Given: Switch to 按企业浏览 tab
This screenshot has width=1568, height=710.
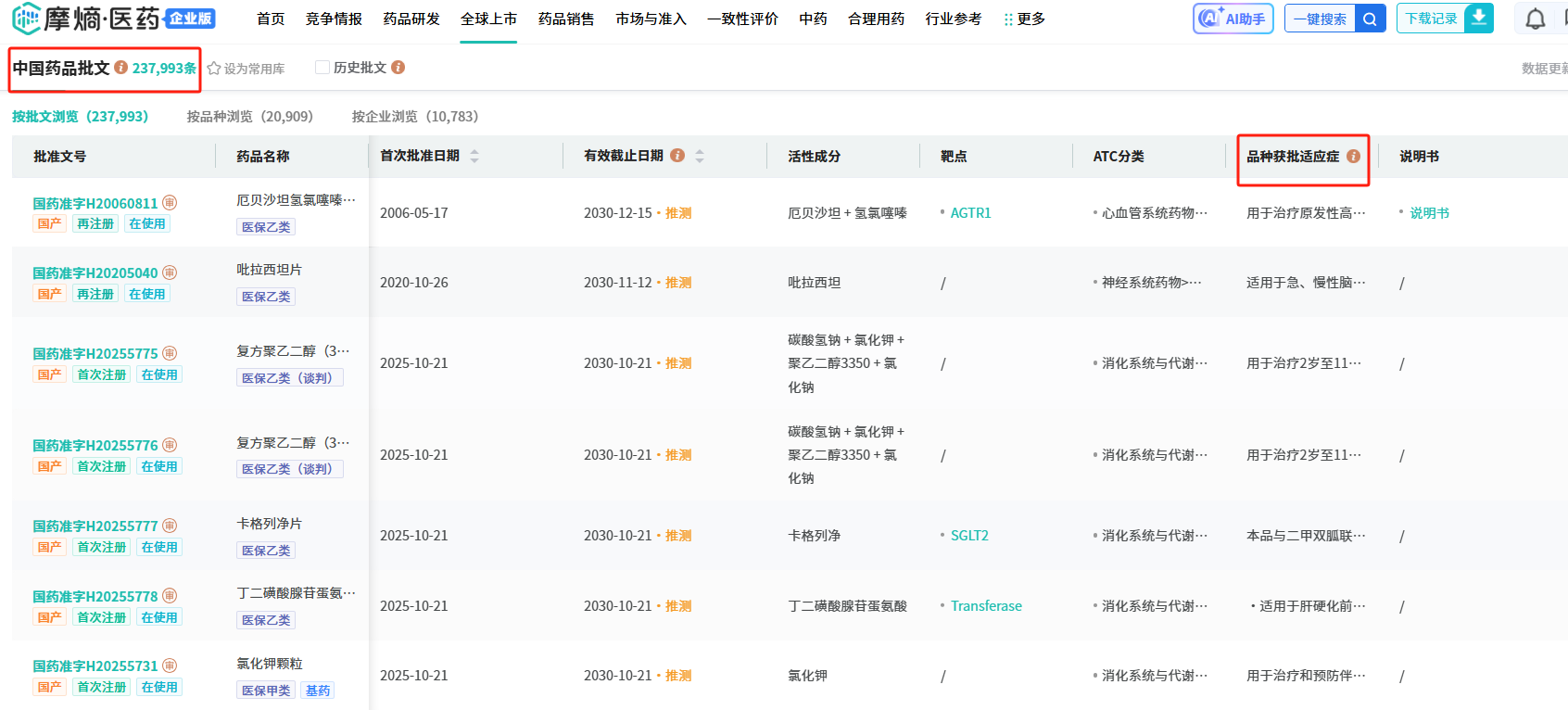Looking at the screenshot, I should pos(414,117).
